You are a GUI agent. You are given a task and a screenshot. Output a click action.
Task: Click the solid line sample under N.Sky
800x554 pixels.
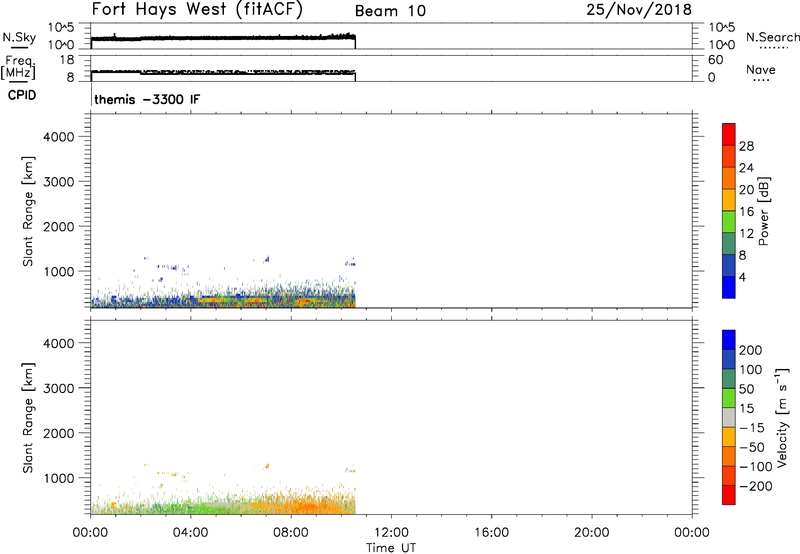click(19, 48)
